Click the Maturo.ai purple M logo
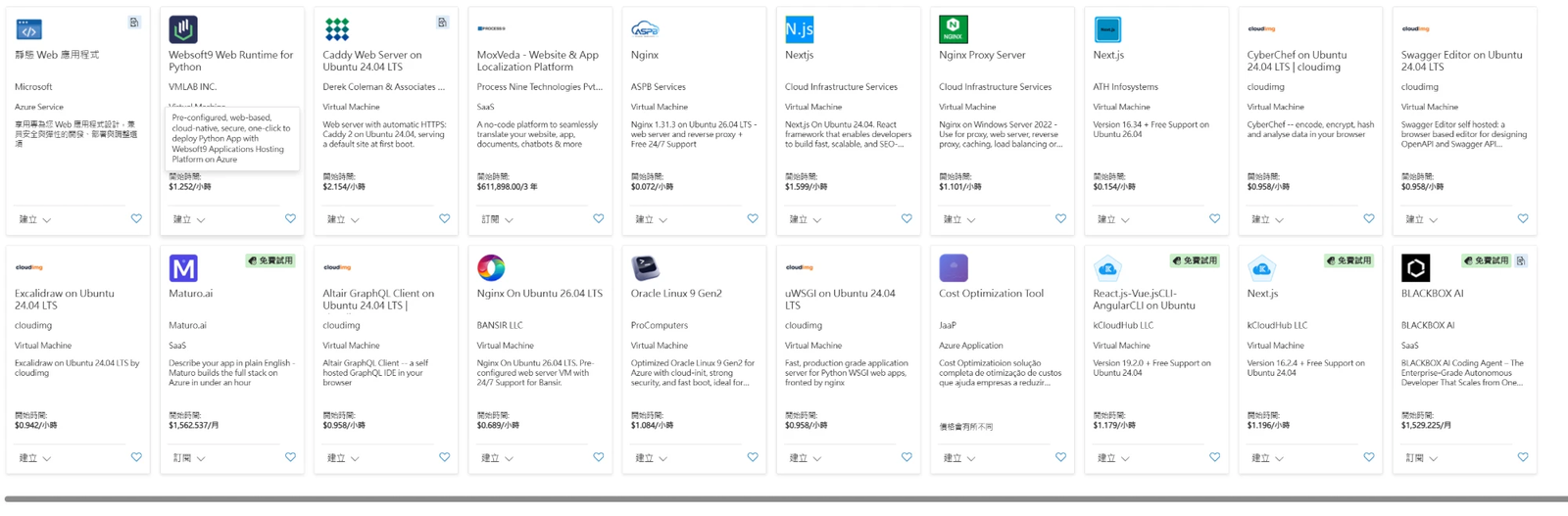Image resolution: width=1568 pixels, height=516 pixels. (183, 267)
